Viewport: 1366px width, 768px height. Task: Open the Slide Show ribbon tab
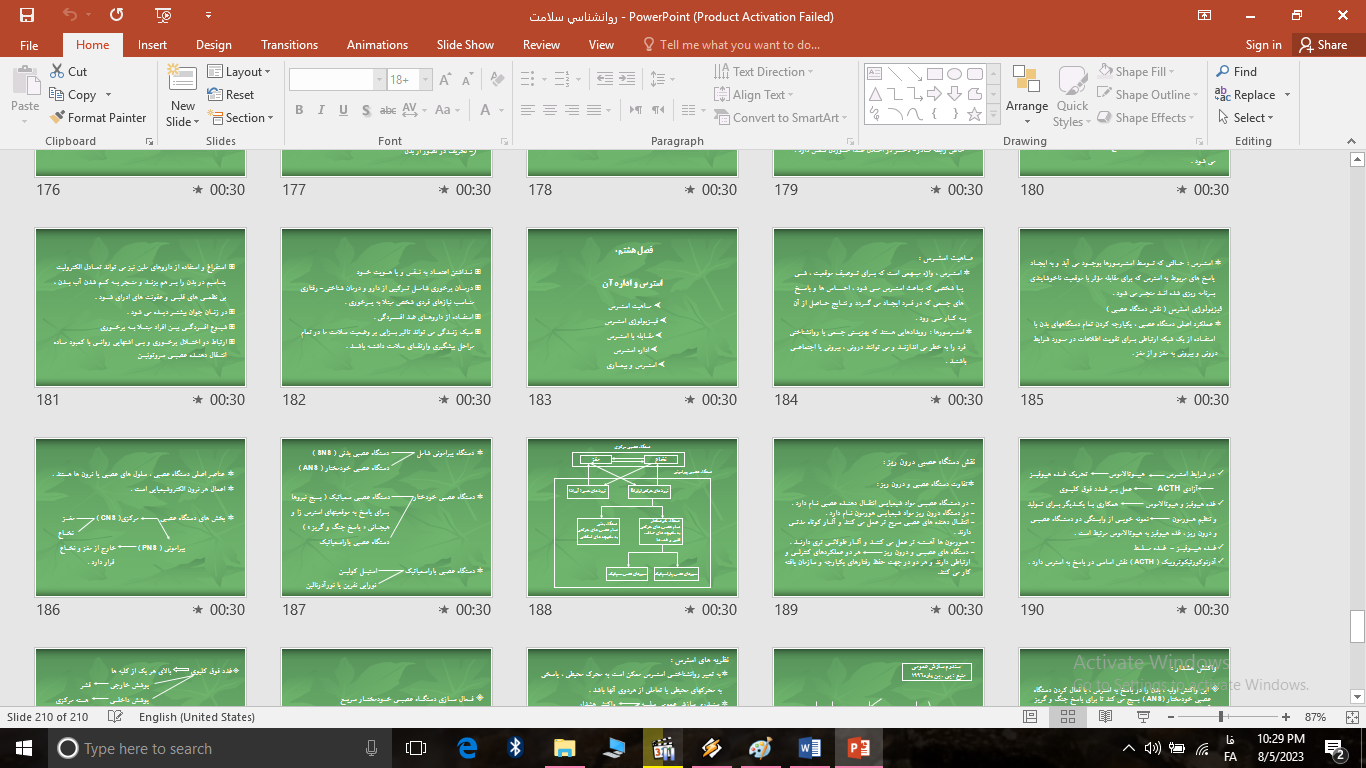point(465,45)
